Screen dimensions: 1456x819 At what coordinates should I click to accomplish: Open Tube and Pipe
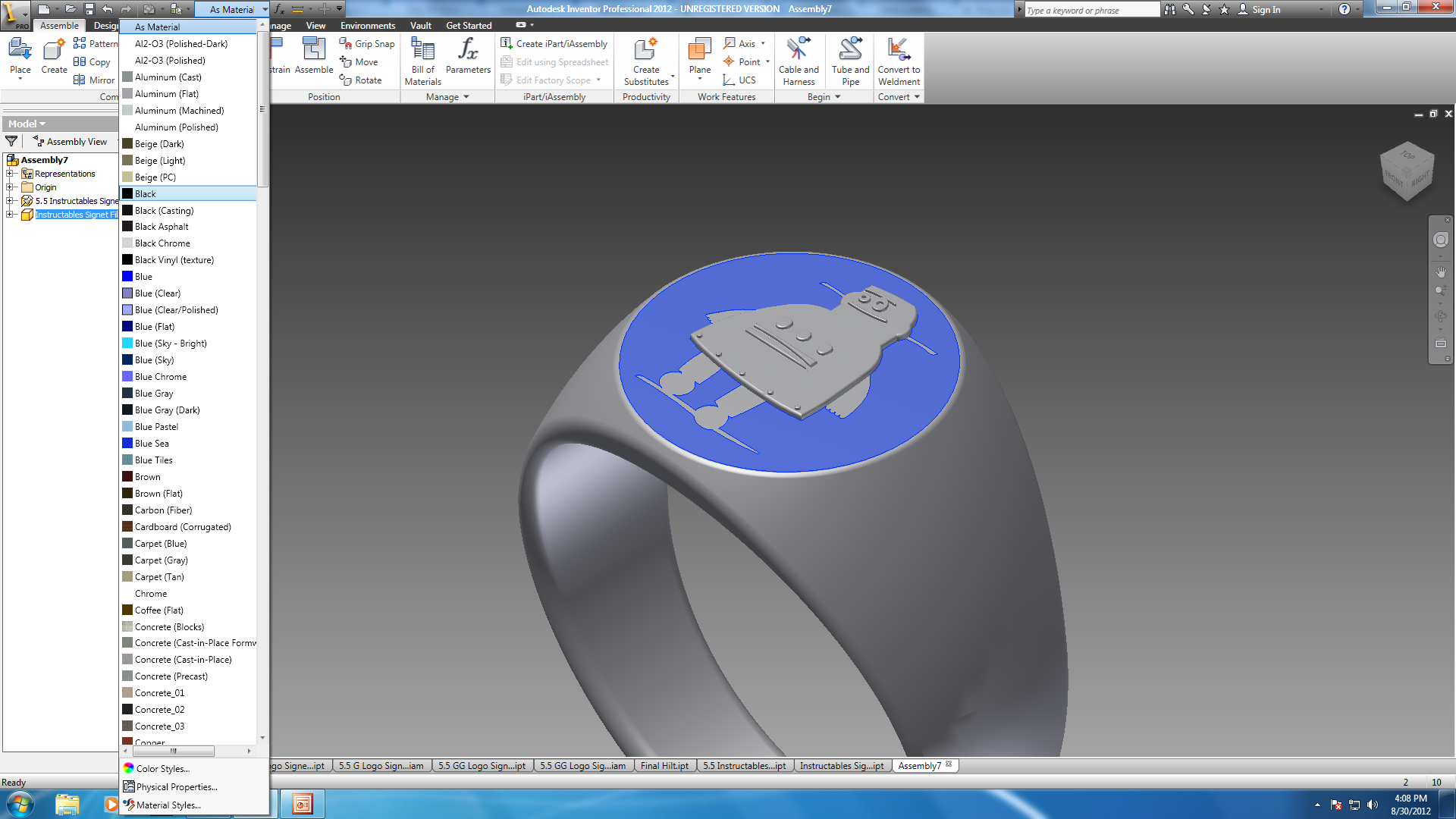(850, 61)
